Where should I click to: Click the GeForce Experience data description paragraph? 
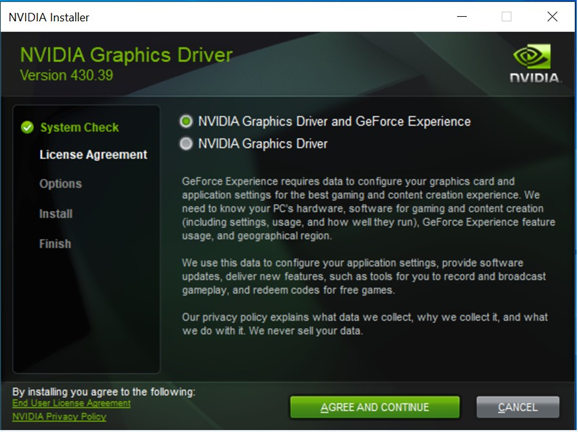[368, 209]
